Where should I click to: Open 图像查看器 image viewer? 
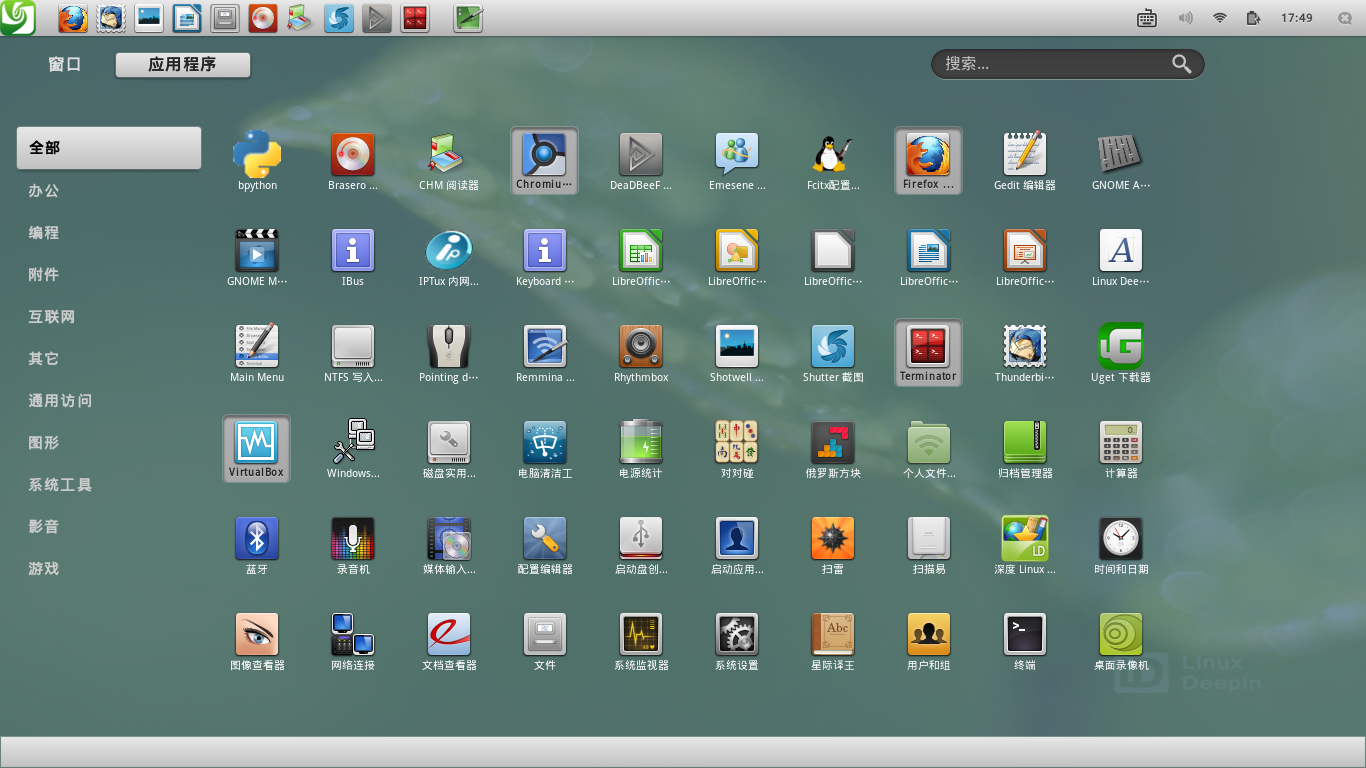point(257,642)
